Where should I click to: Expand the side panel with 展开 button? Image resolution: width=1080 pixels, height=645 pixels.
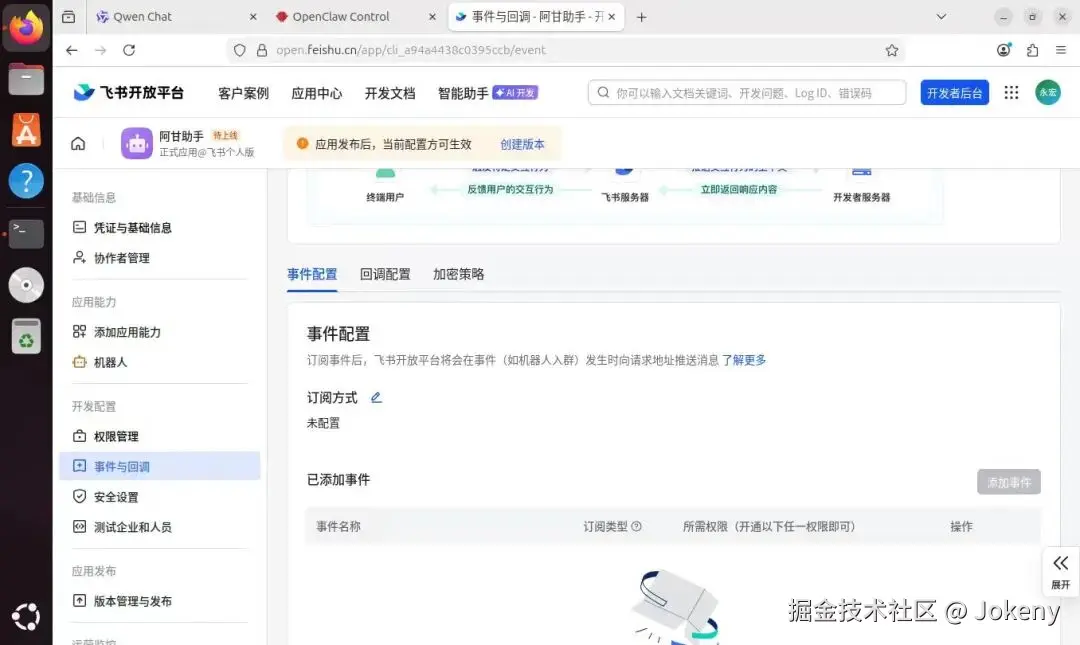click(x=1061, y=572)
